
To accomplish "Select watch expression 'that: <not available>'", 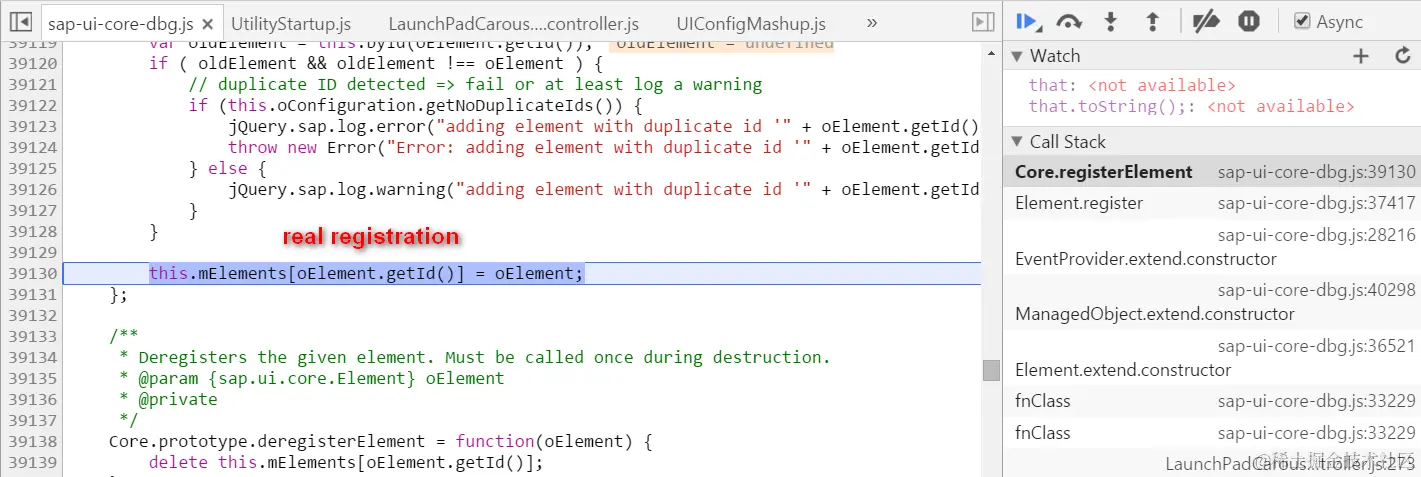I will click(x=1132, y=85).
